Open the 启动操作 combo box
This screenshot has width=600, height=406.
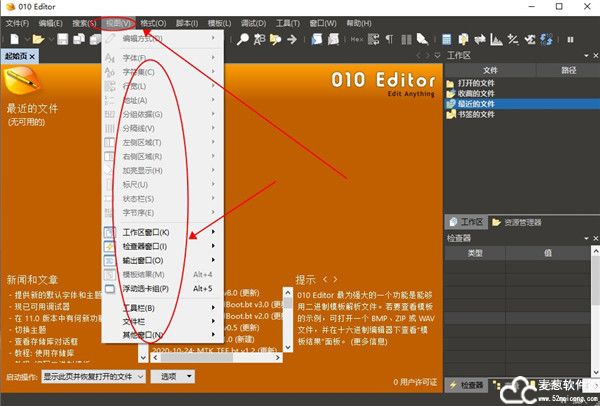pyautogui.click(x=93, y=377)
